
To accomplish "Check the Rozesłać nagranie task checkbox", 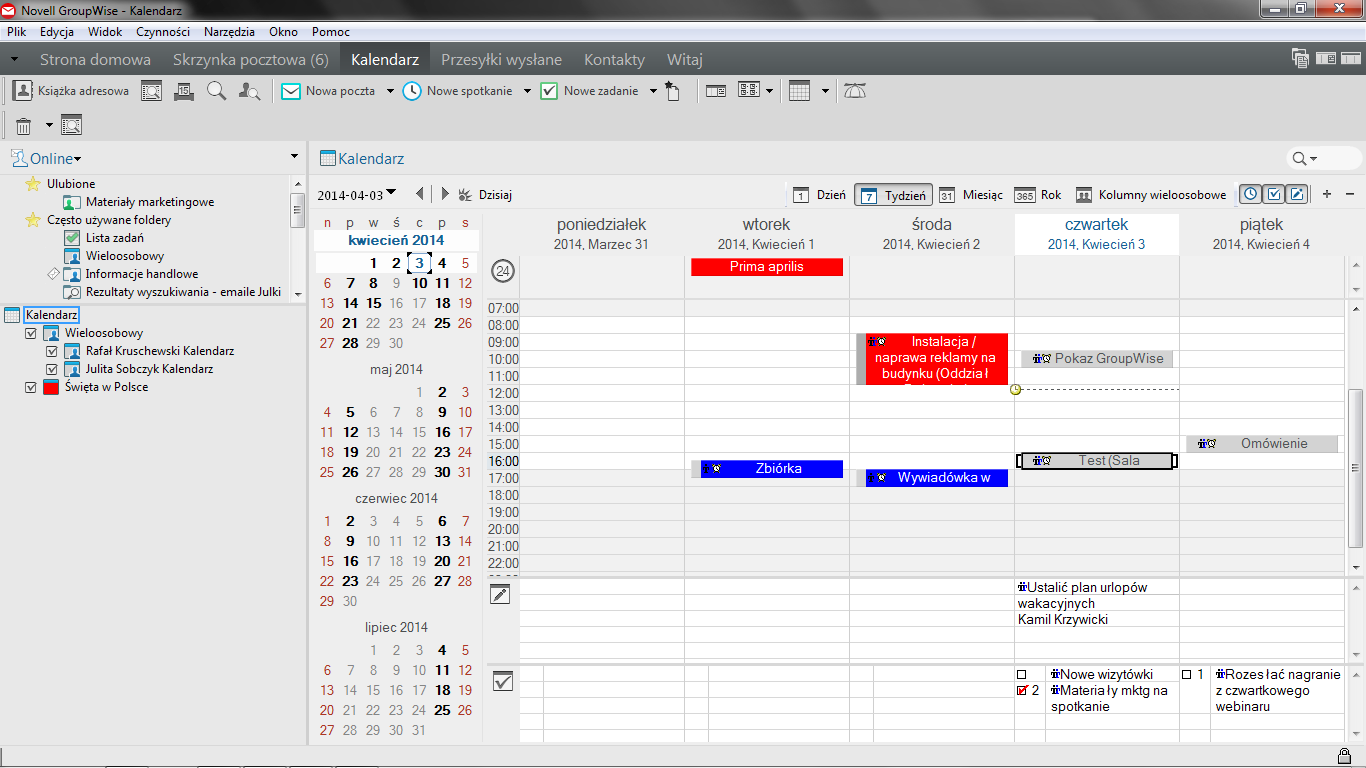I will click(x=1186, y=675).
